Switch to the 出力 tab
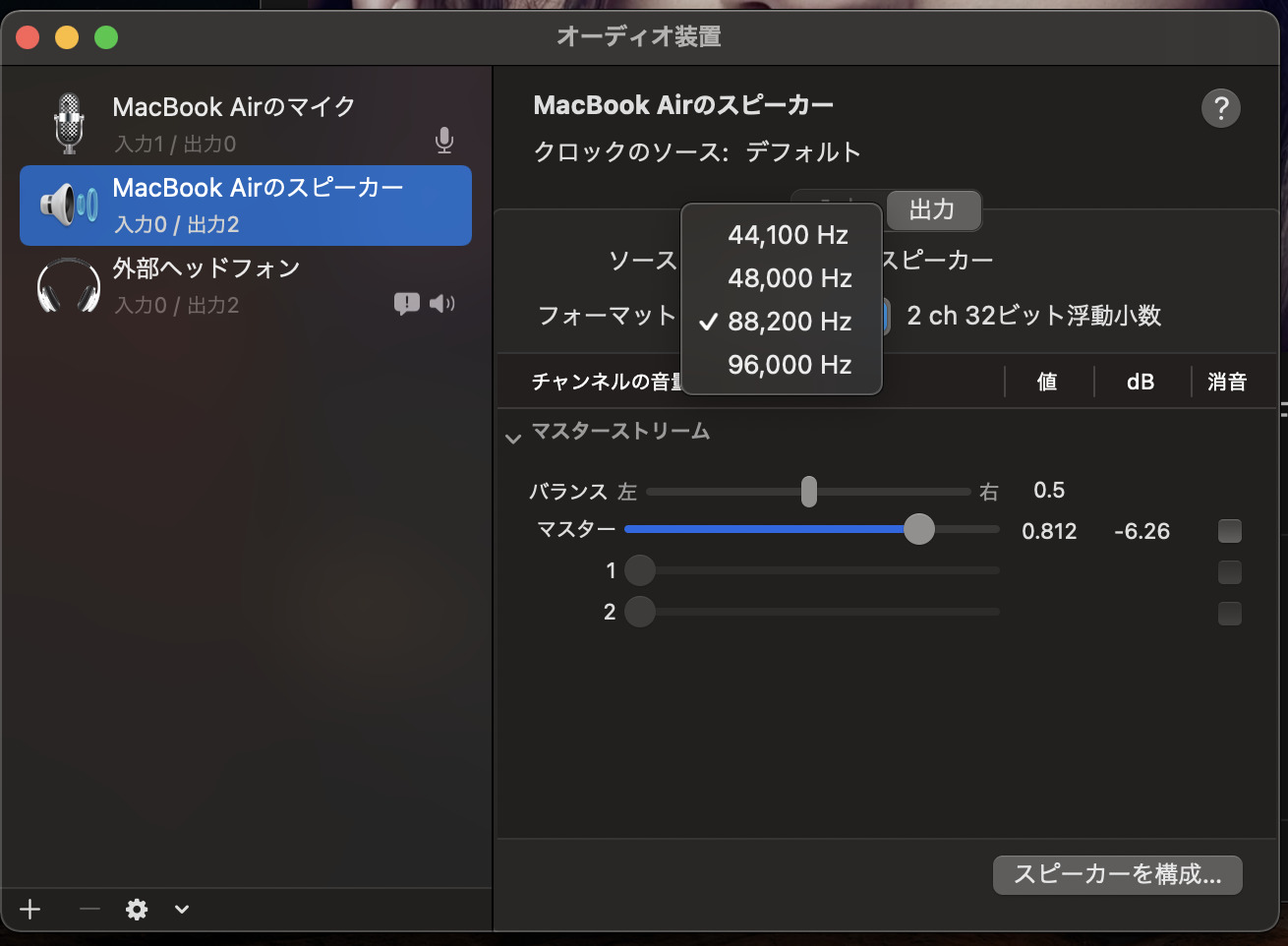1288x946 pixels. pyautogui.click(x=932, y=209)
